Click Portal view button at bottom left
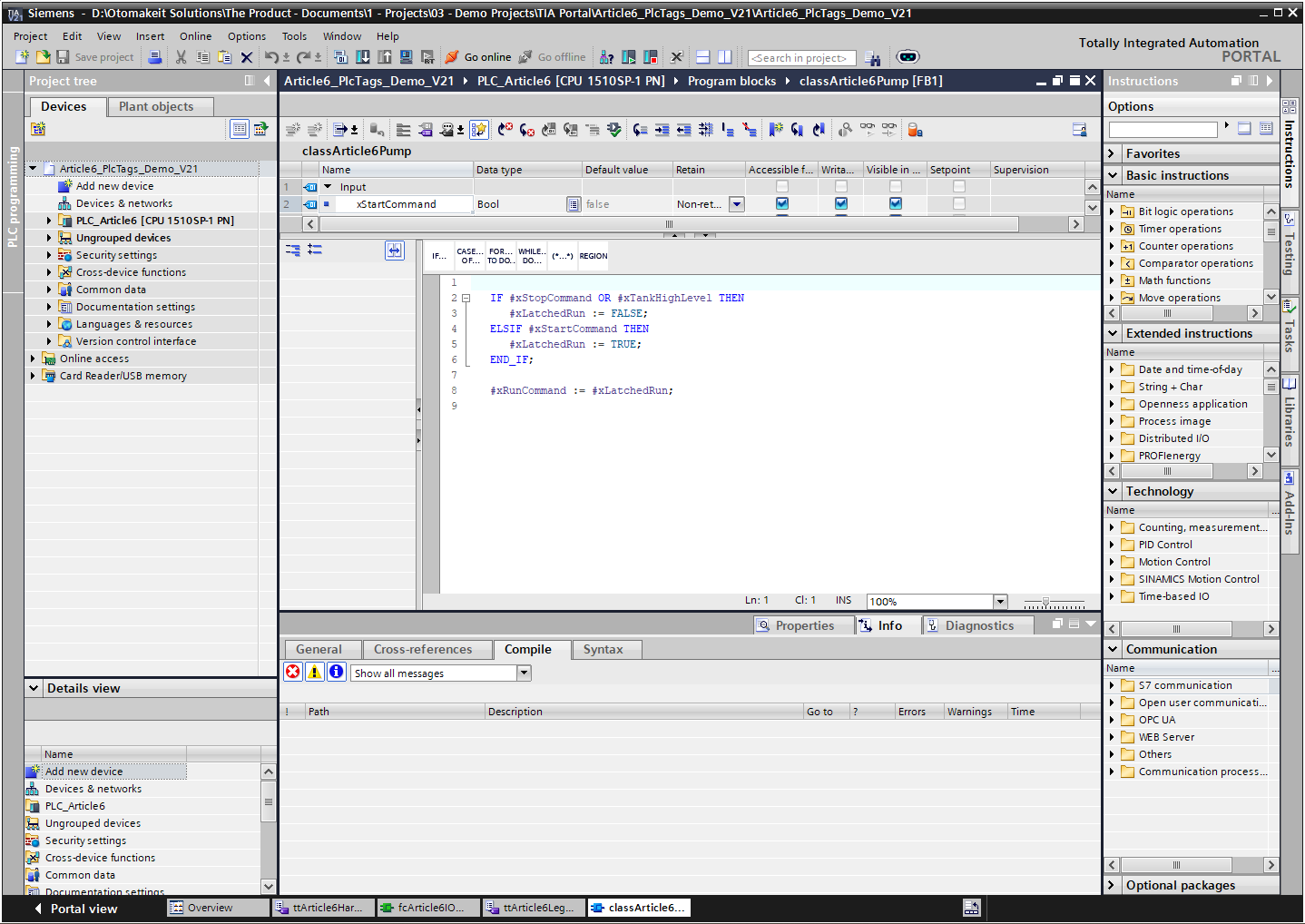The image size is (1305, 924). [x=77, y=909]
